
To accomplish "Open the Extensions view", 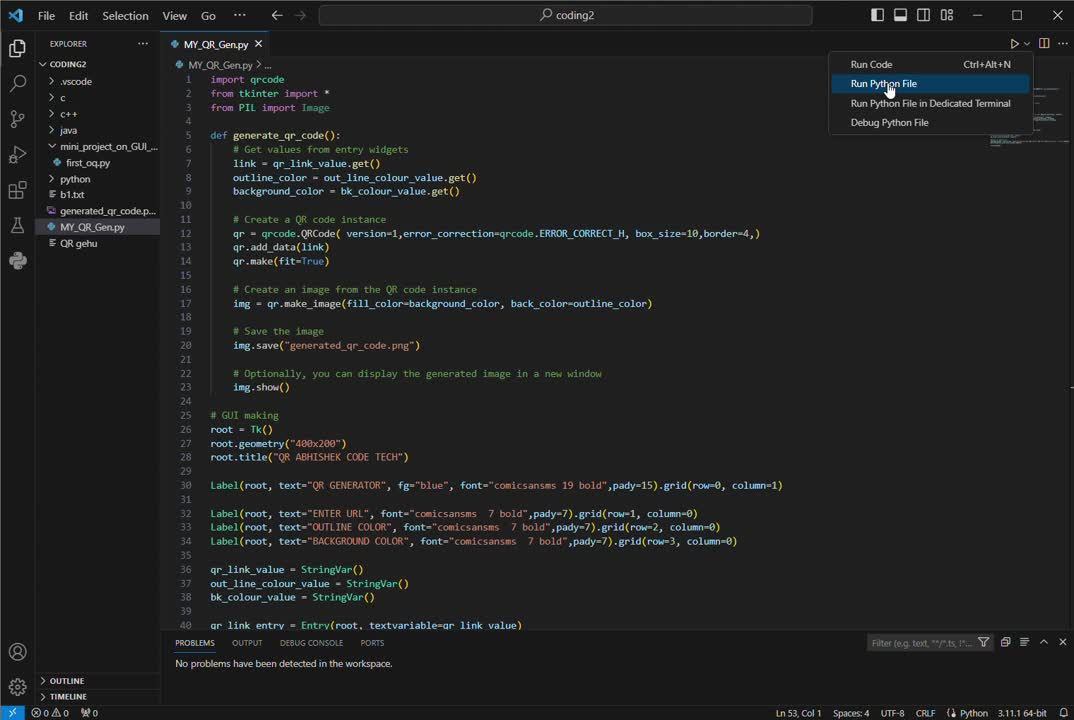I will 17,190.
